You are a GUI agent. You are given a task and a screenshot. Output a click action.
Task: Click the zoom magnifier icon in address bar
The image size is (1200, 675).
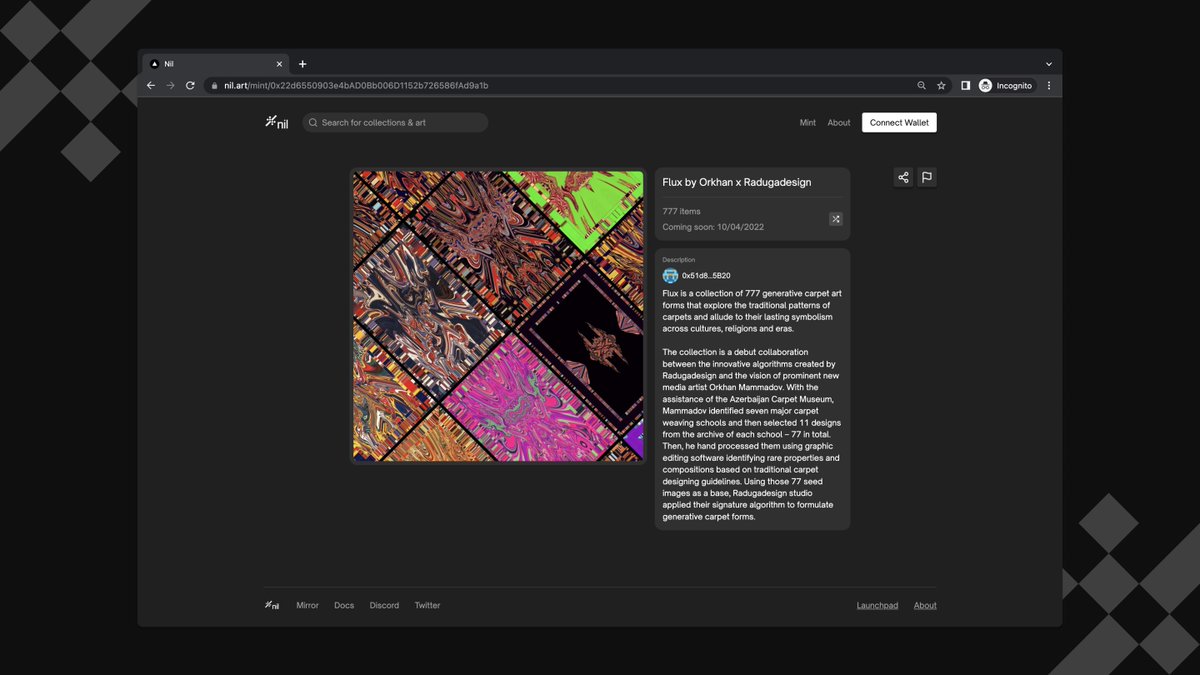point(922,86)
